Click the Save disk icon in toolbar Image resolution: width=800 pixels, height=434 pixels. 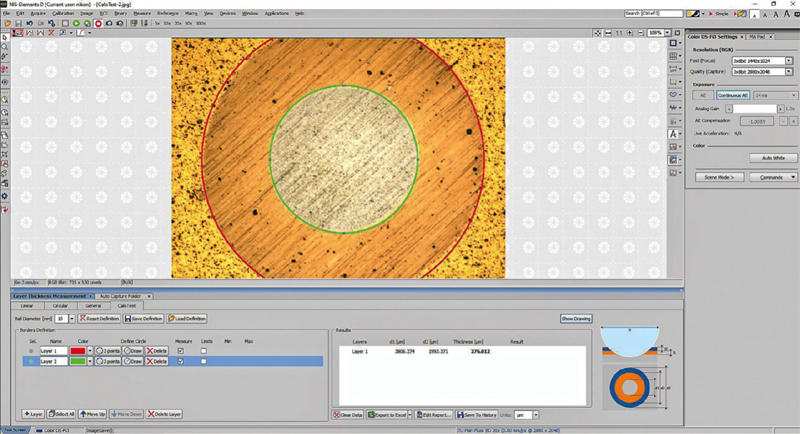click(x=18, y=23)
